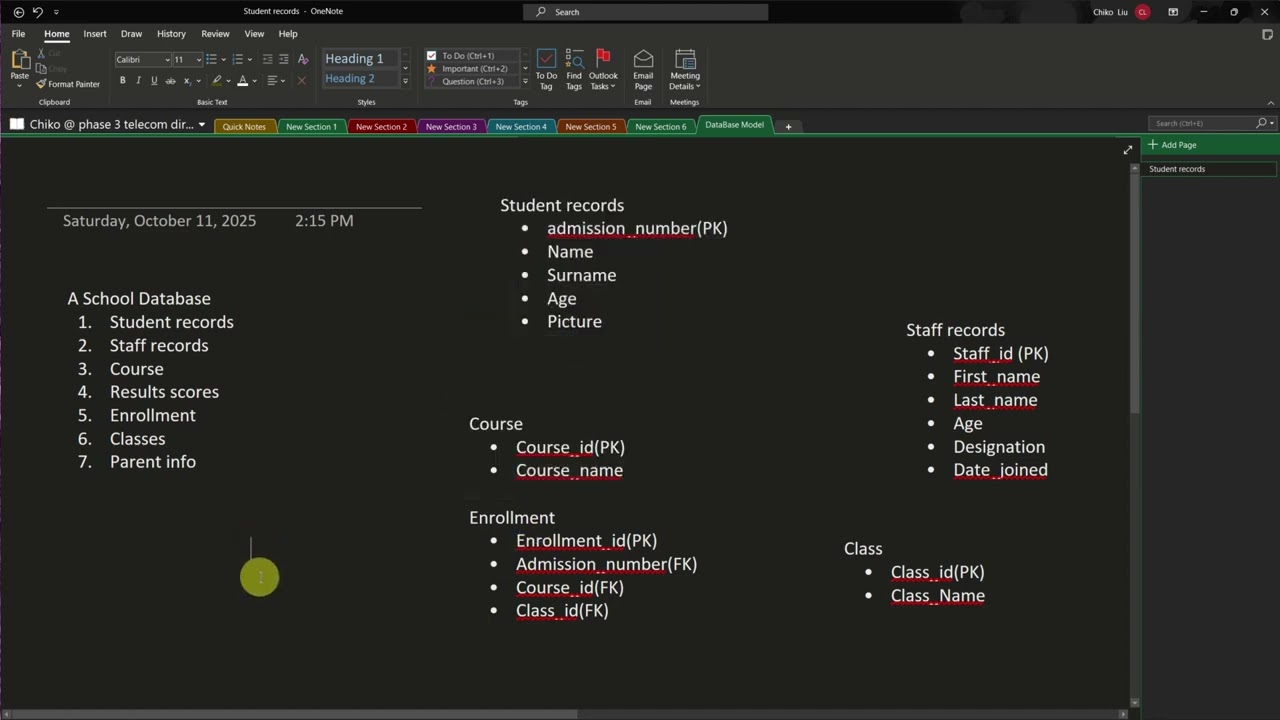1280x720 pixels.
Task: Open the font color dropdown arrow
Action: (x=254, y=80)
